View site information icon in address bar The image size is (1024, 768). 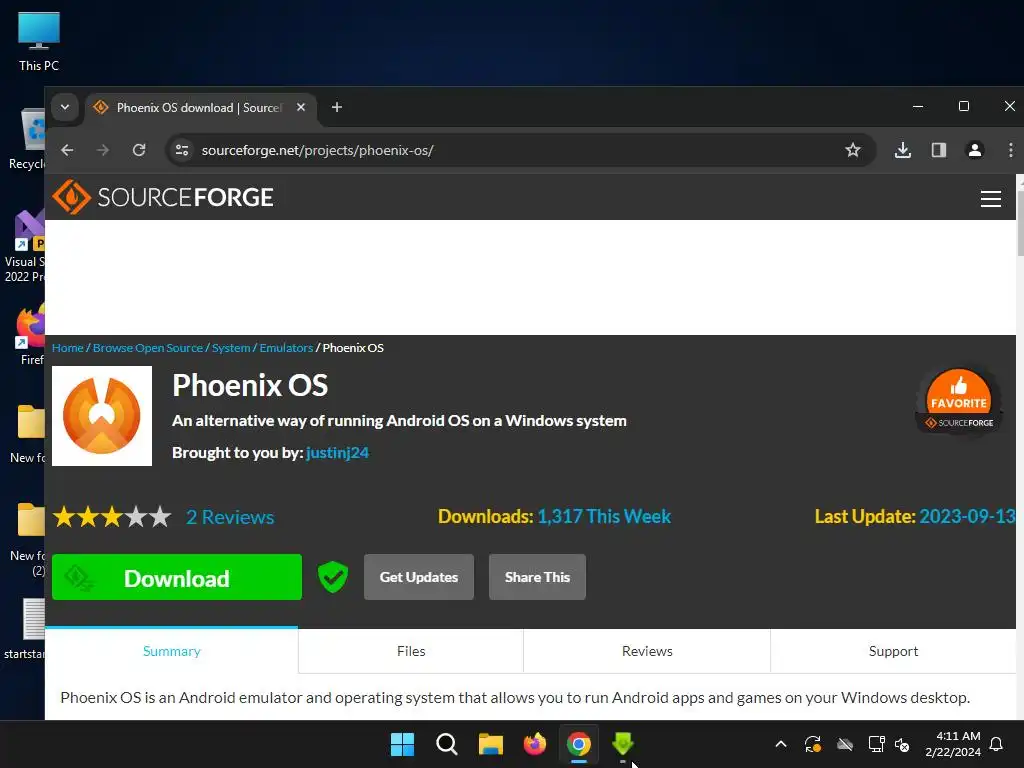coord(182,150)
